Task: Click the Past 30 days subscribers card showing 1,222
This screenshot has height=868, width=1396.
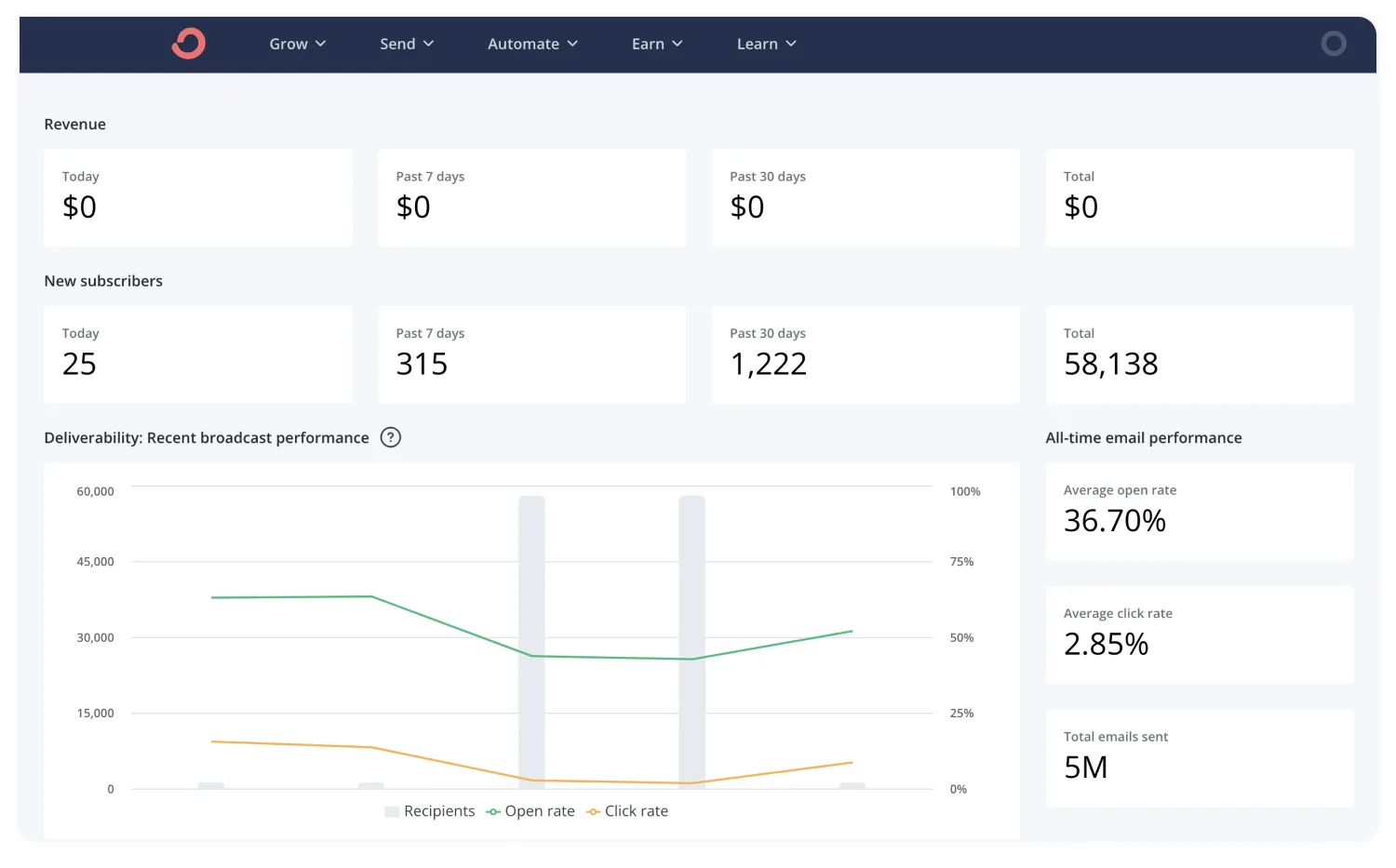Action: 866,354
